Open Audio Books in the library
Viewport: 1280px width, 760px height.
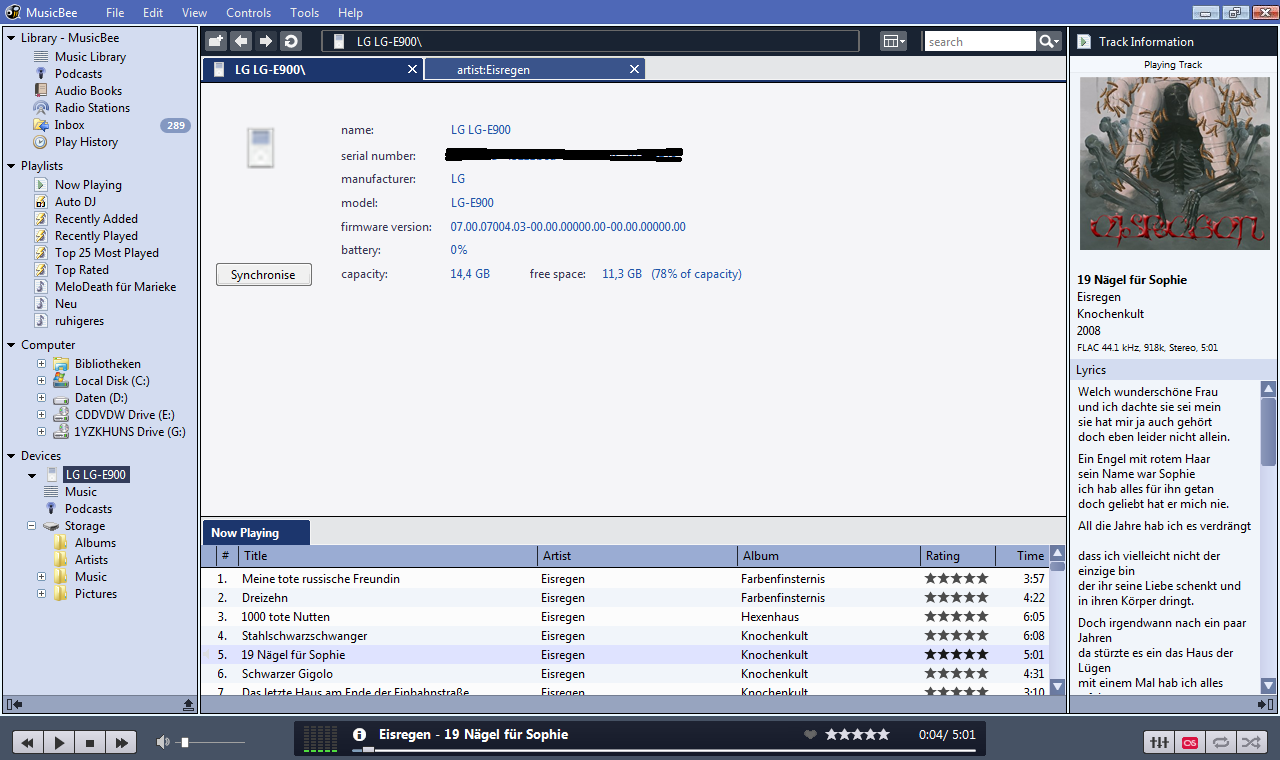(88, 91)
